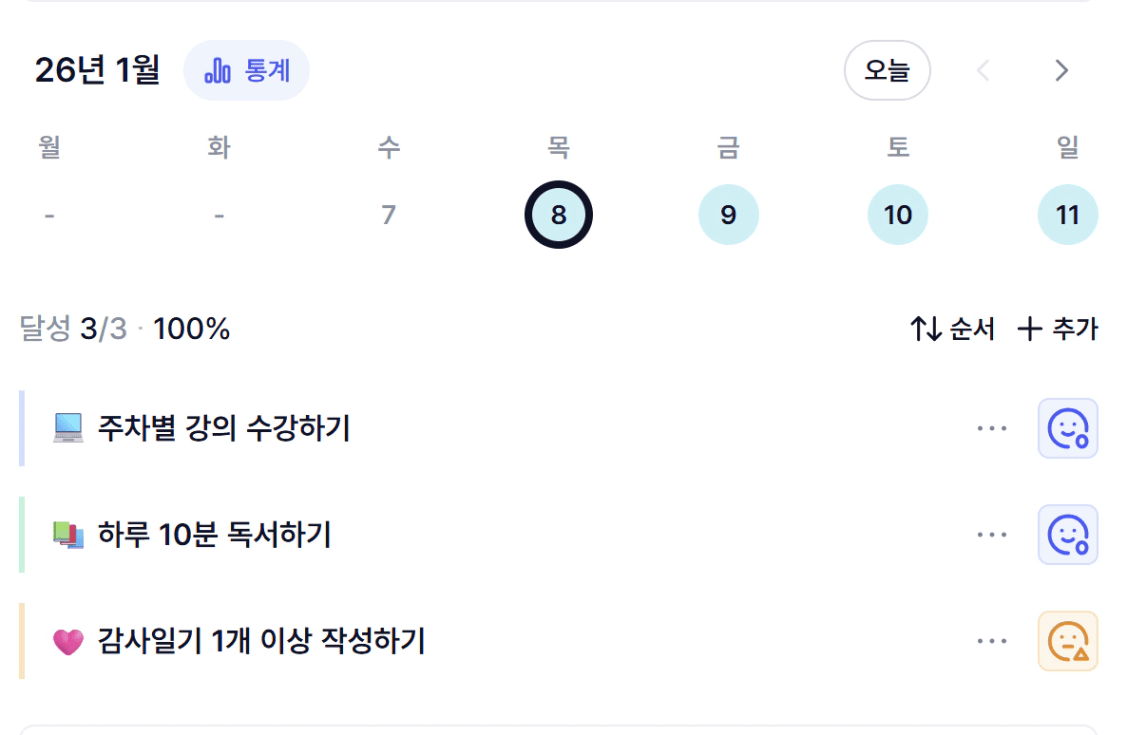Screen dimensions: 1127x735
Task: Select Saturday the 10th in week row
Action: pyautogui.click(x=898, y=215)
